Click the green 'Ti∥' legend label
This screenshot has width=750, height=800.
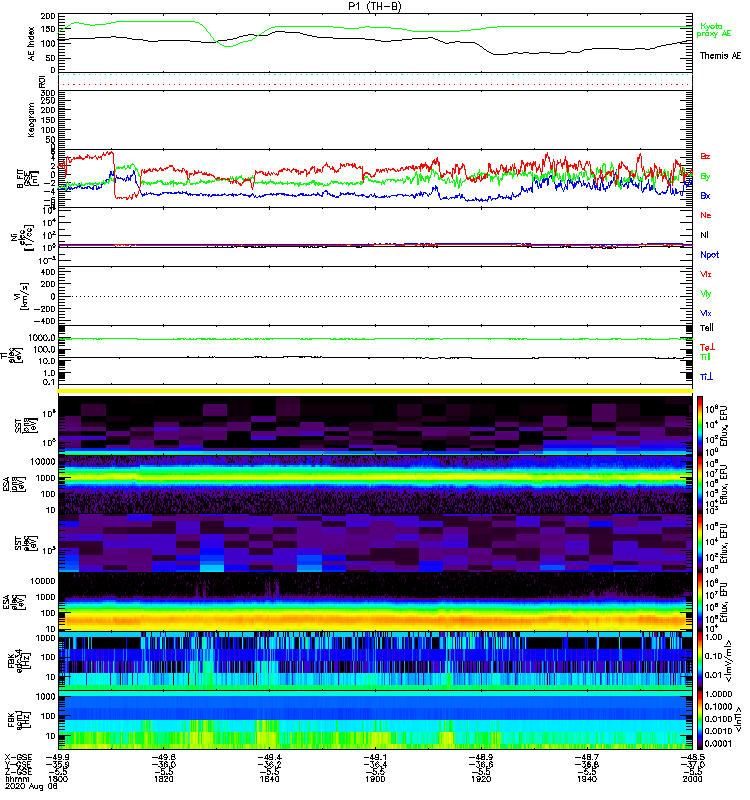click(x=705, y=357)
